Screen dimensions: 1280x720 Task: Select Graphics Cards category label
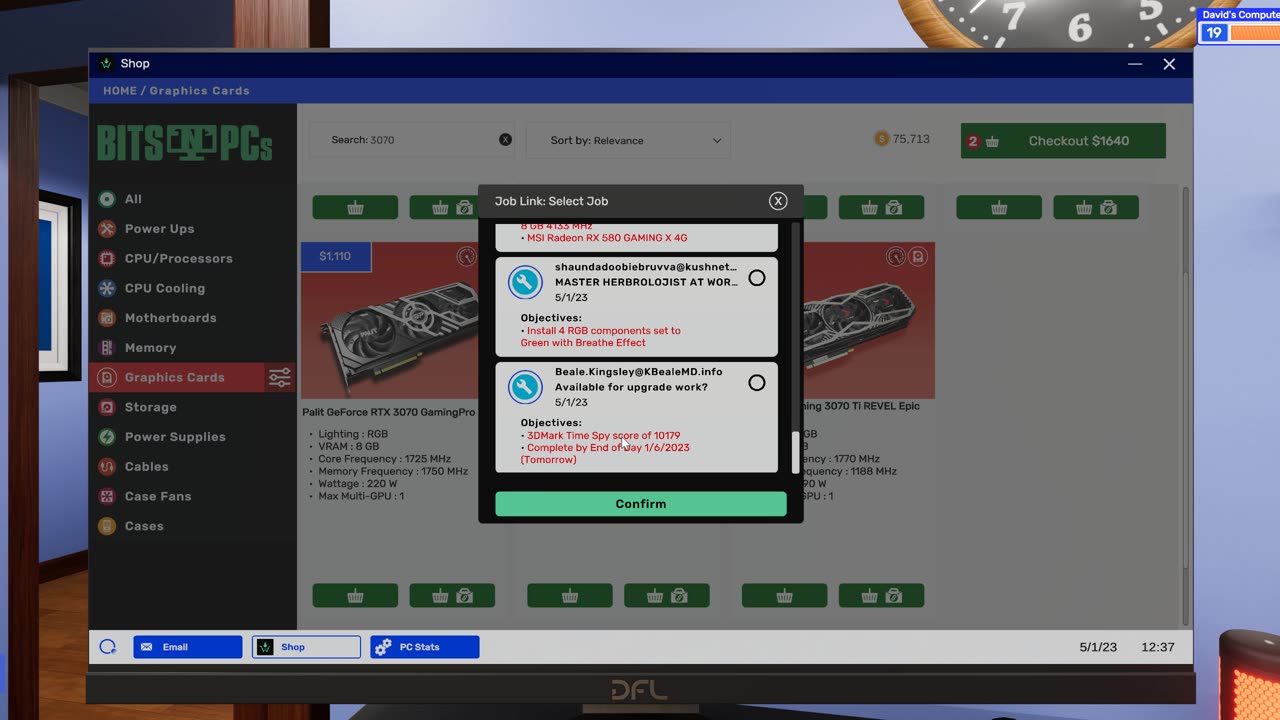pyautogui.click(x=175, y=378)
